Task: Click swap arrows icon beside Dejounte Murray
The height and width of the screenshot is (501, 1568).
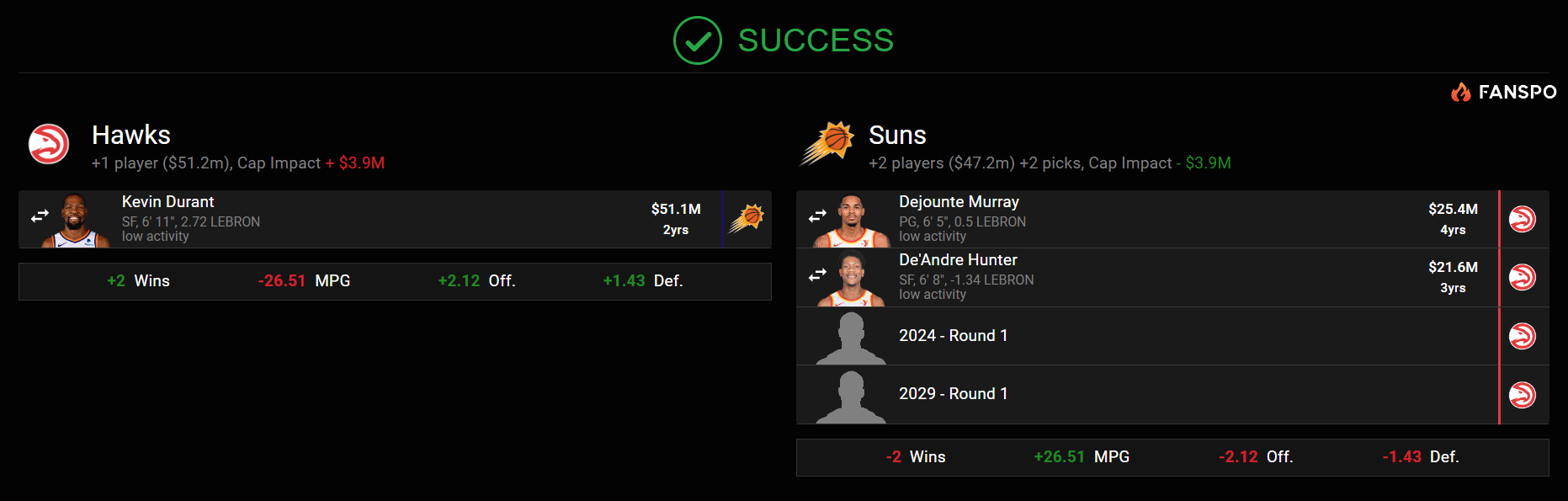Action: pyautogui.click(x=817, y=217)
